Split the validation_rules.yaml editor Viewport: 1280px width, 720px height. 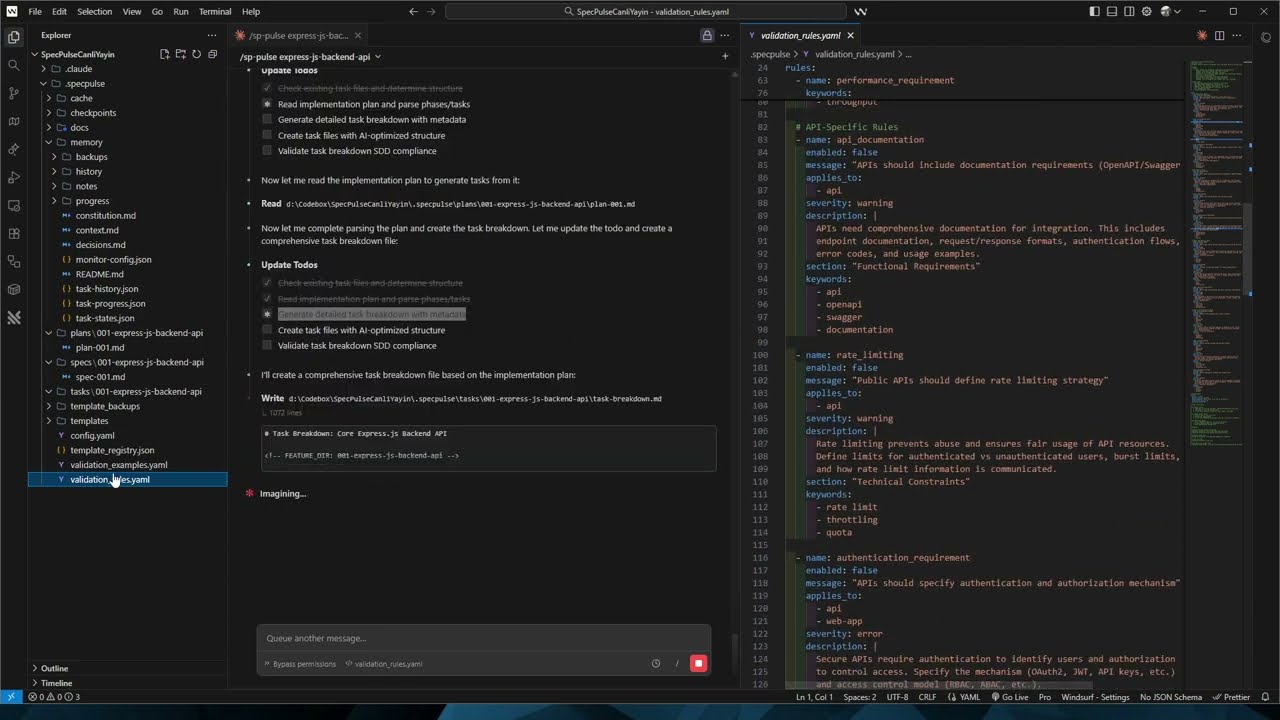[1219, 35]
